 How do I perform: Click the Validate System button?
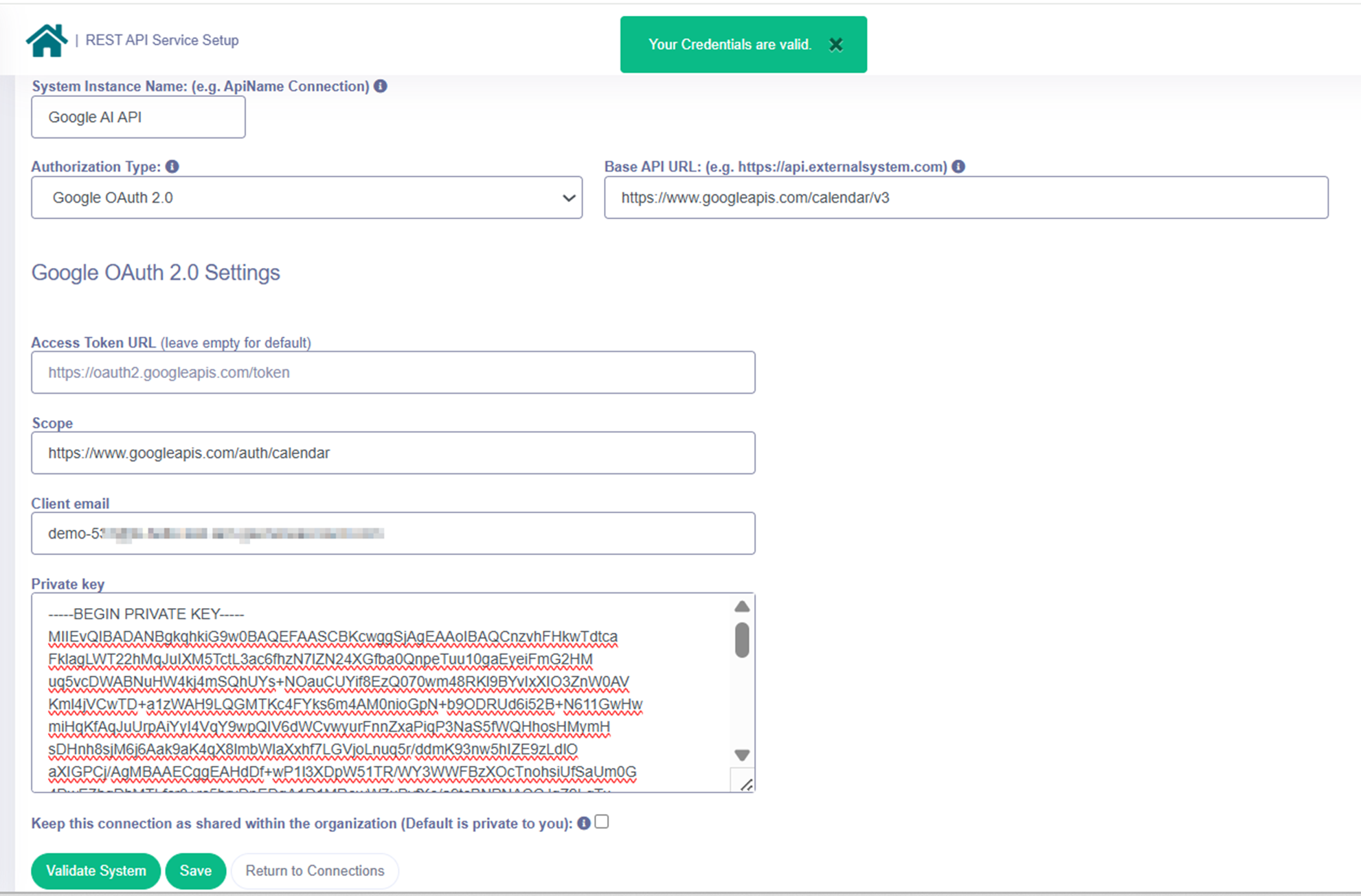coord(95,871)
